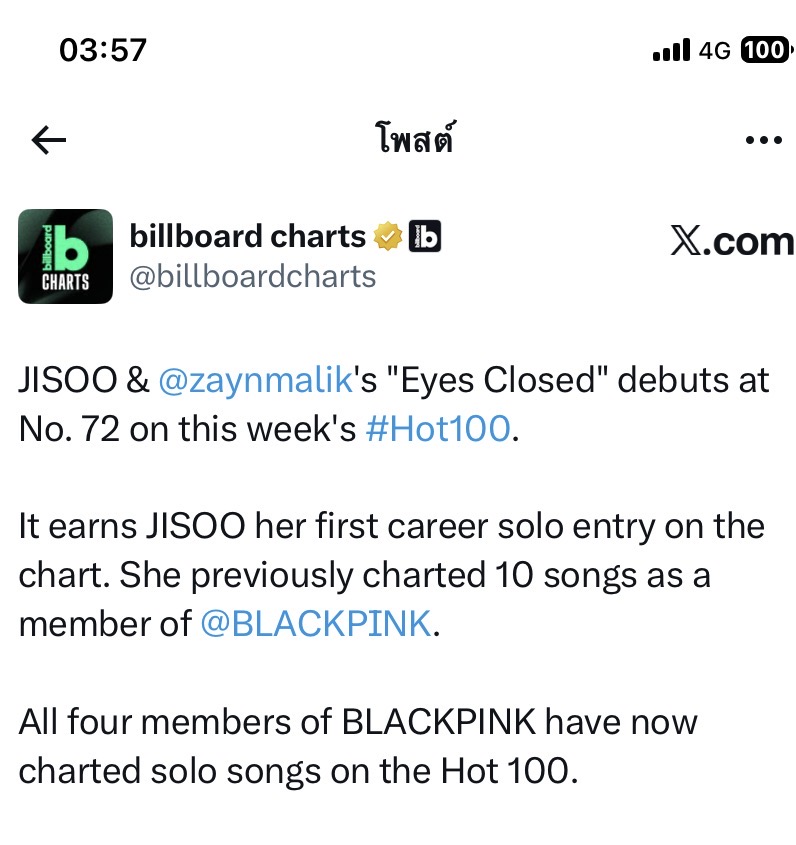Tap the "first career solo entry" paragraph
This screenshot has height=845, width=796.
pyautogui.click(x=390, y=526)
